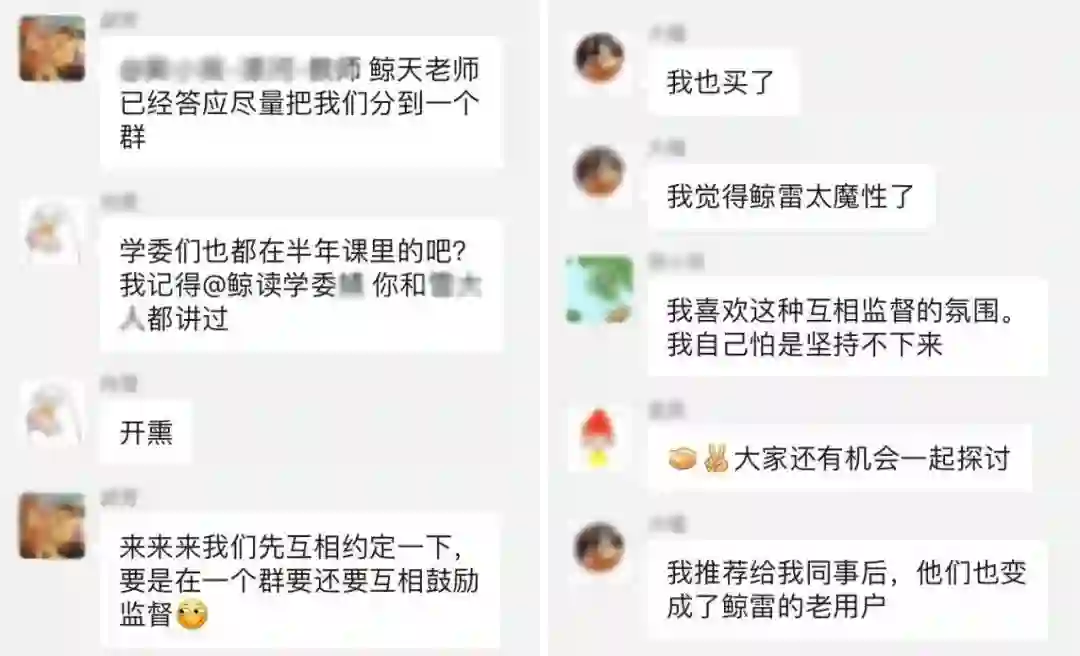The width and height of the screenshot is (1080, 656).
Task: Click the smiling emoji after 监督
Action: (191, 614)
